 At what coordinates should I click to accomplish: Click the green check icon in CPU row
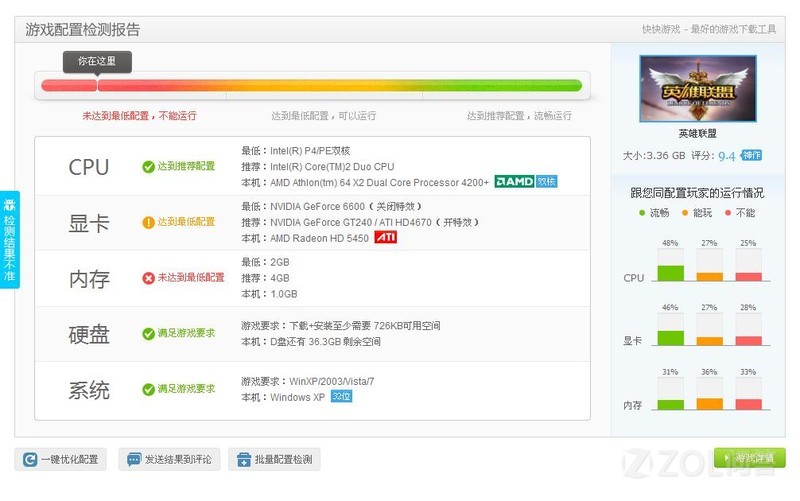coord(148,167)
